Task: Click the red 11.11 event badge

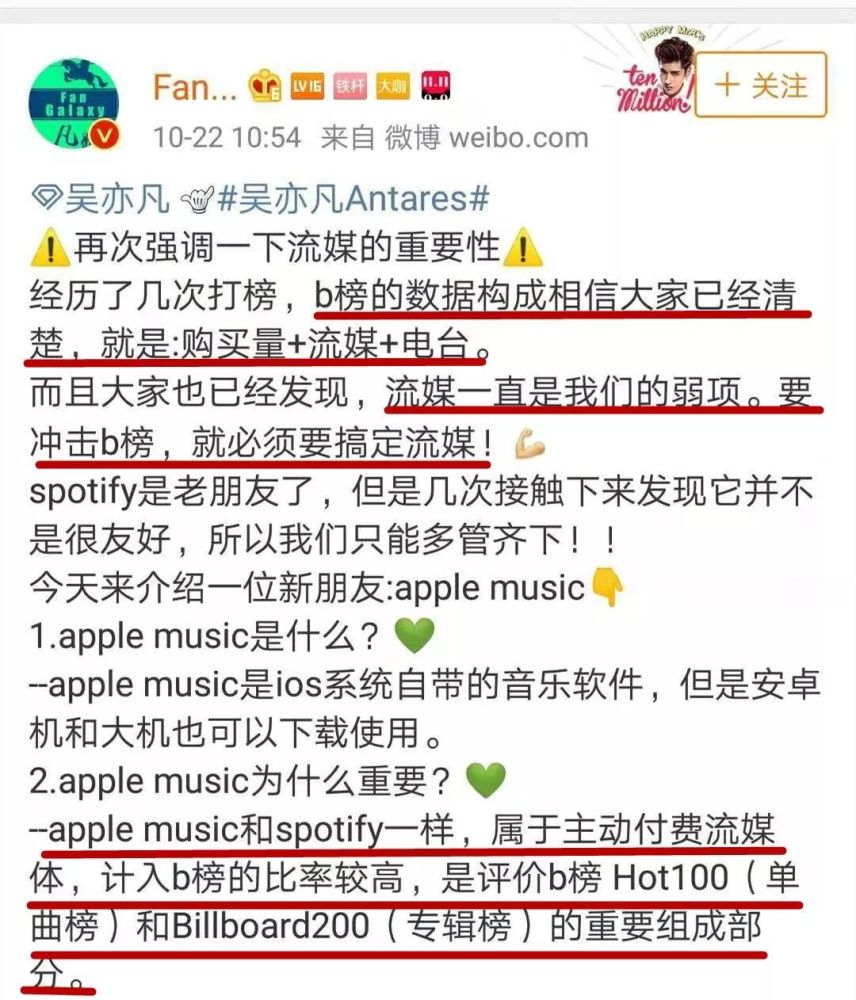Action: [436, 85]
